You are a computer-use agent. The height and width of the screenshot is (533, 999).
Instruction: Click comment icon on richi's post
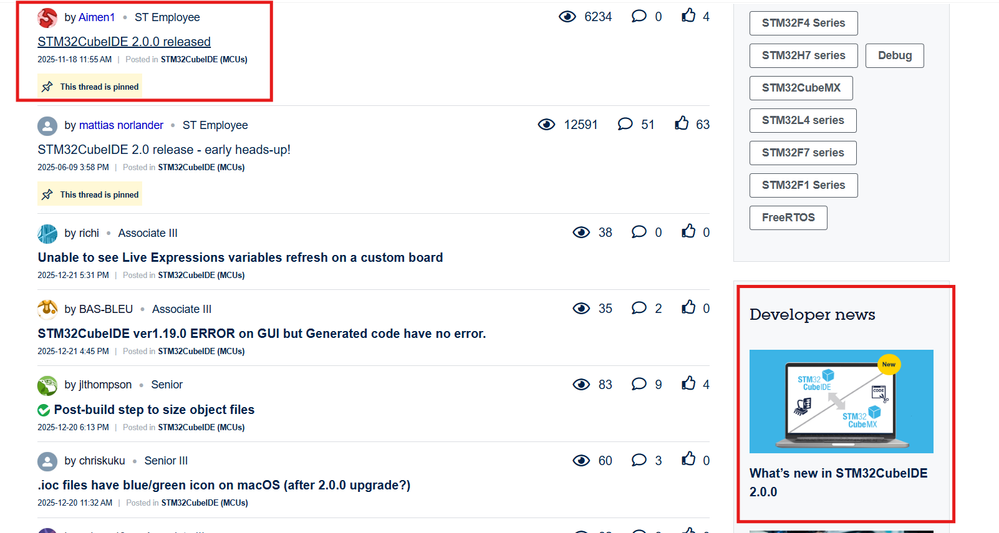[638, 232]
